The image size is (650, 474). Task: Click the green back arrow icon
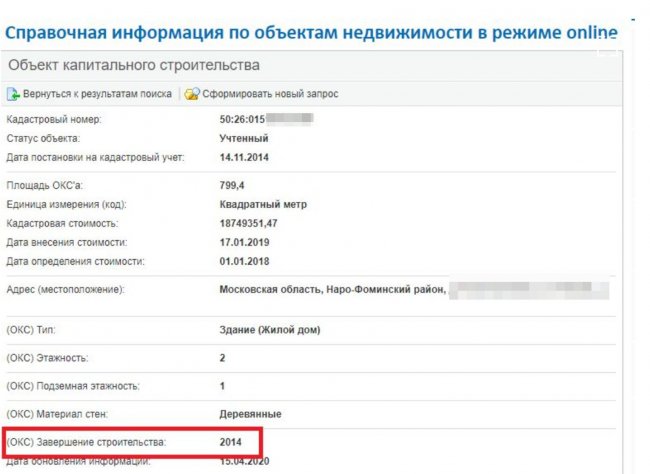point(14,94)
